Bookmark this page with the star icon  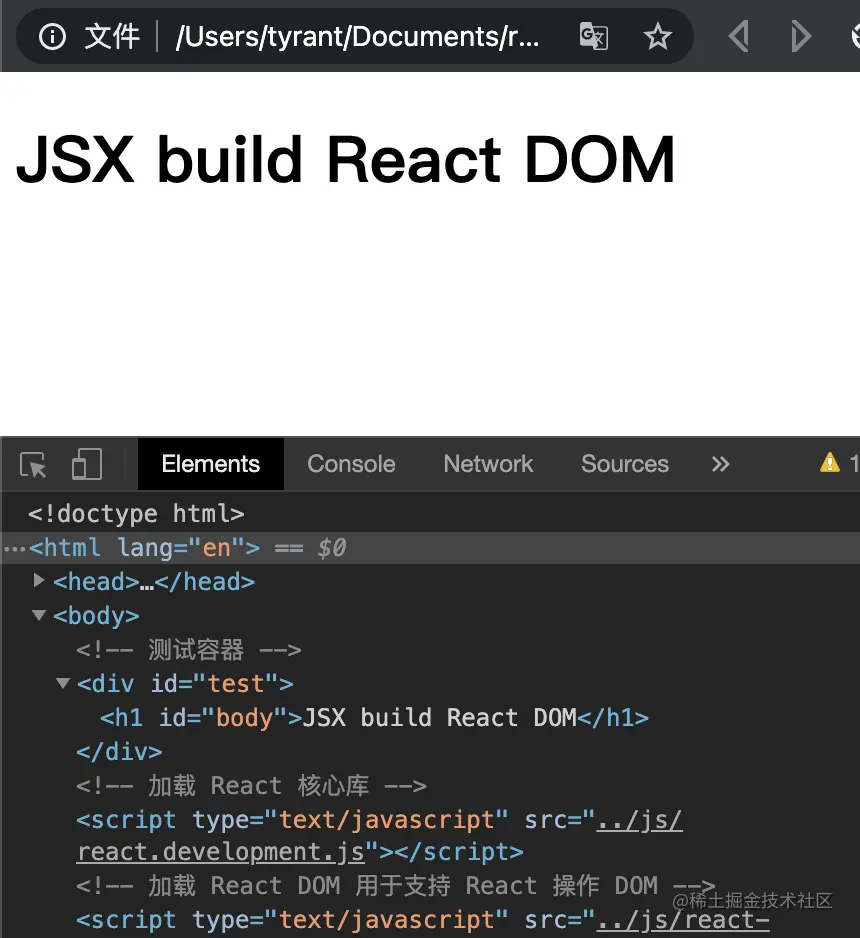click(x=657, y=36)
